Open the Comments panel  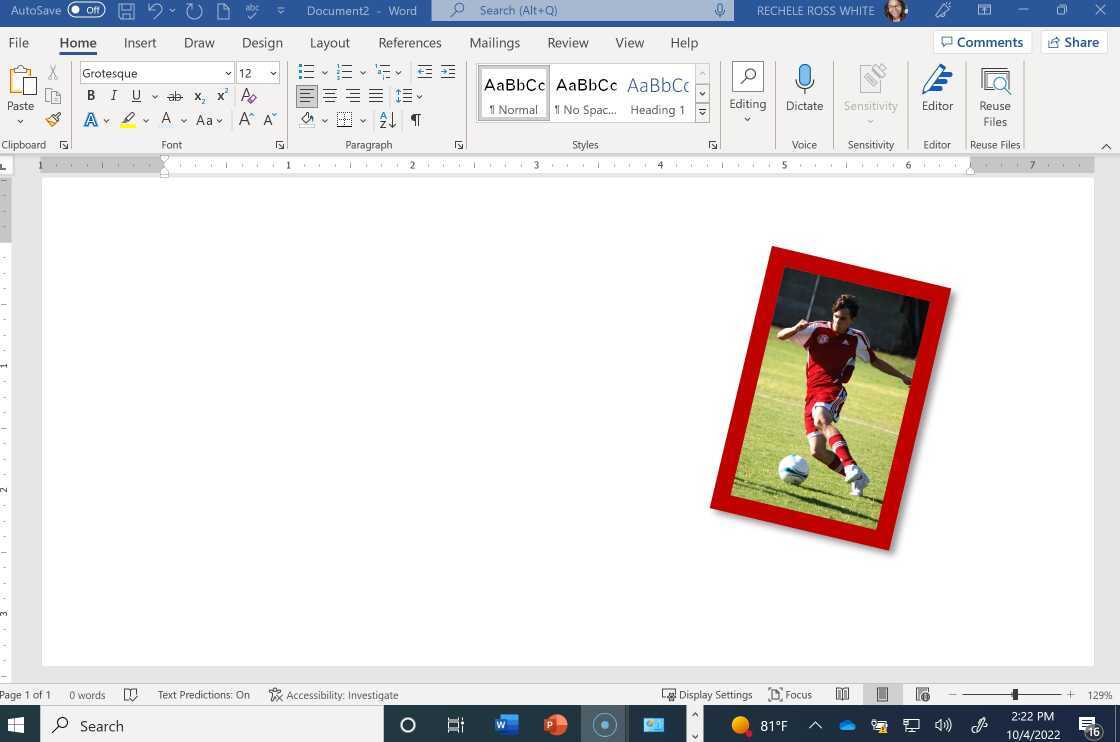tap(982, 42)
